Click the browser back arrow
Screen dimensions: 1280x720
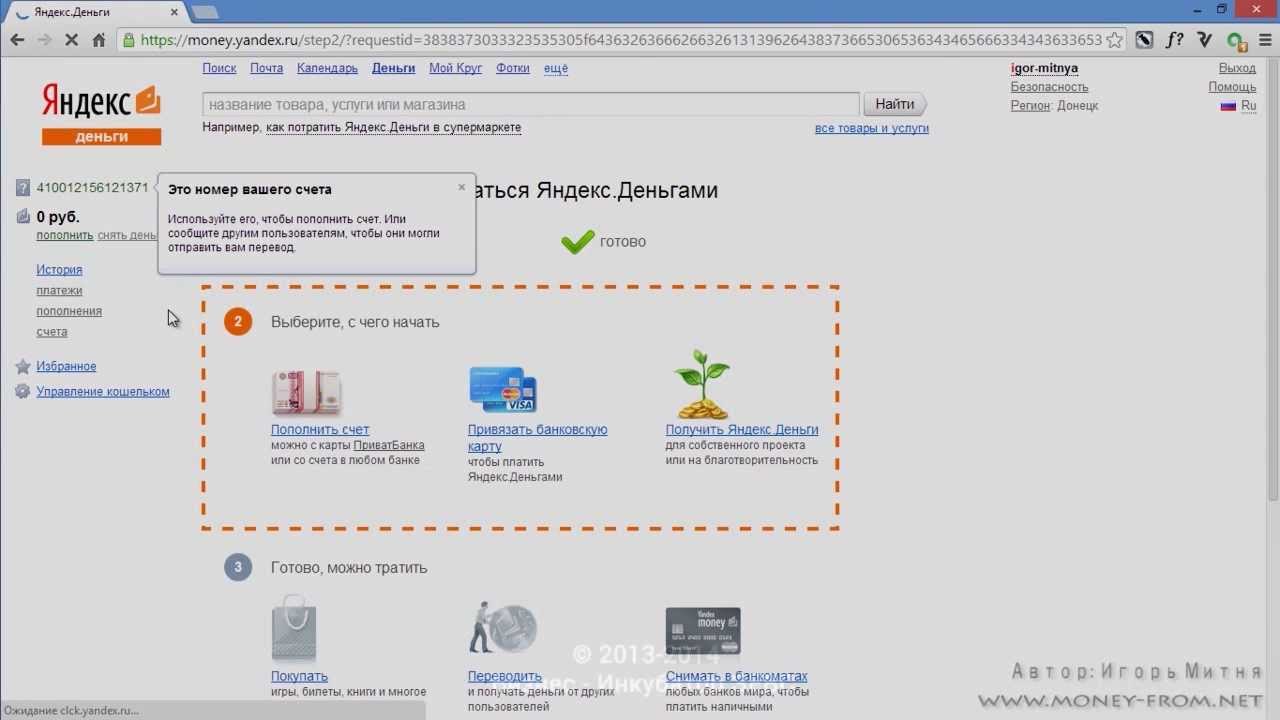tap(17, 40)
